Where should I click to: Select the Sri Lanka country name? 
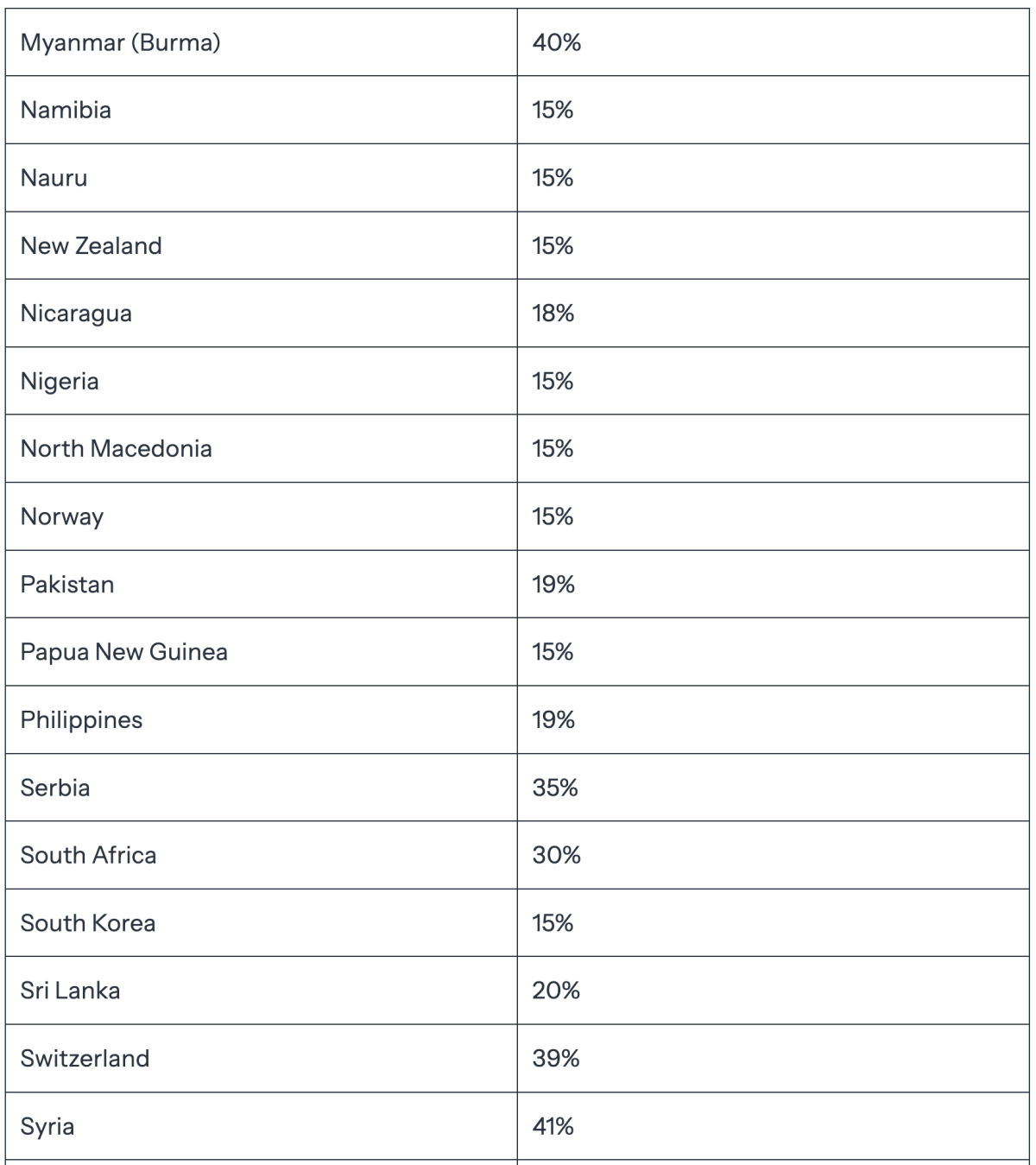[70, 990]
